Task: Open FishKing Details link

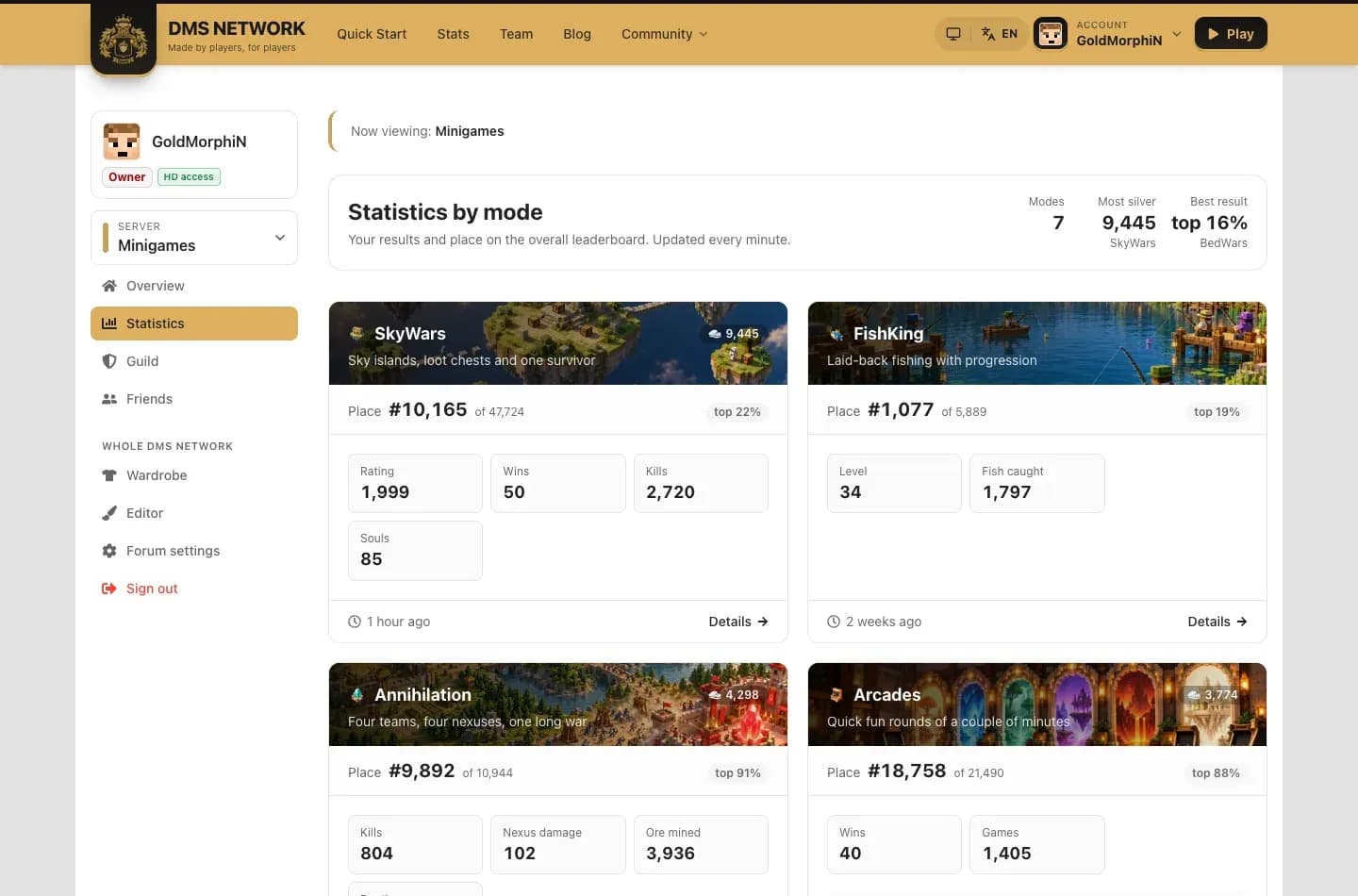Action: 1217,622
